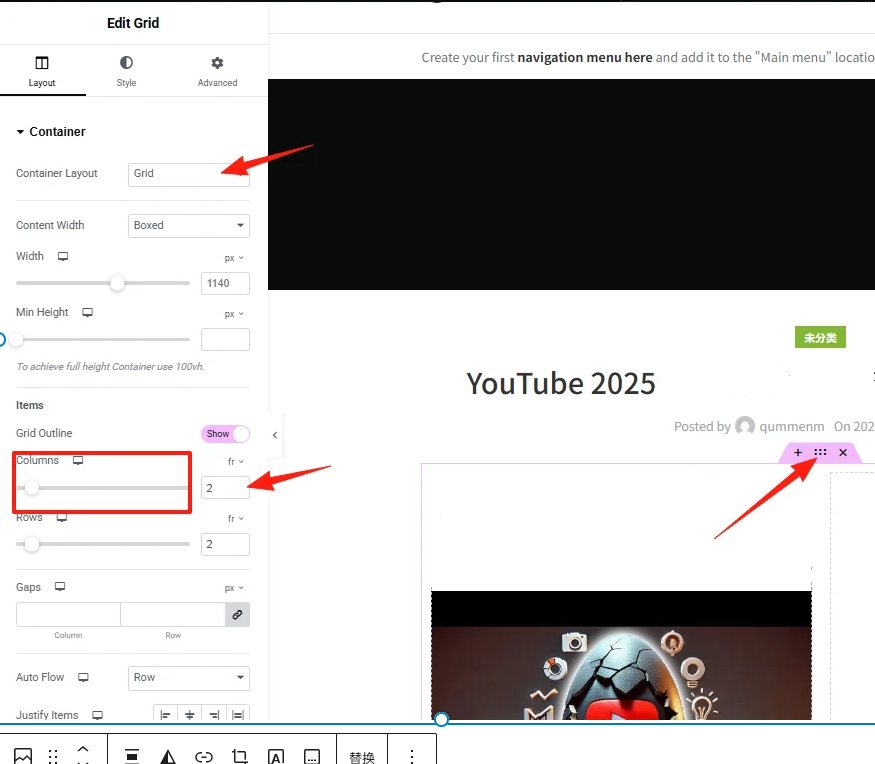The image size is (875, 764).
Task: Click the Width value field showing 1140
Action: pyautogui.click(x=225, y=283)
